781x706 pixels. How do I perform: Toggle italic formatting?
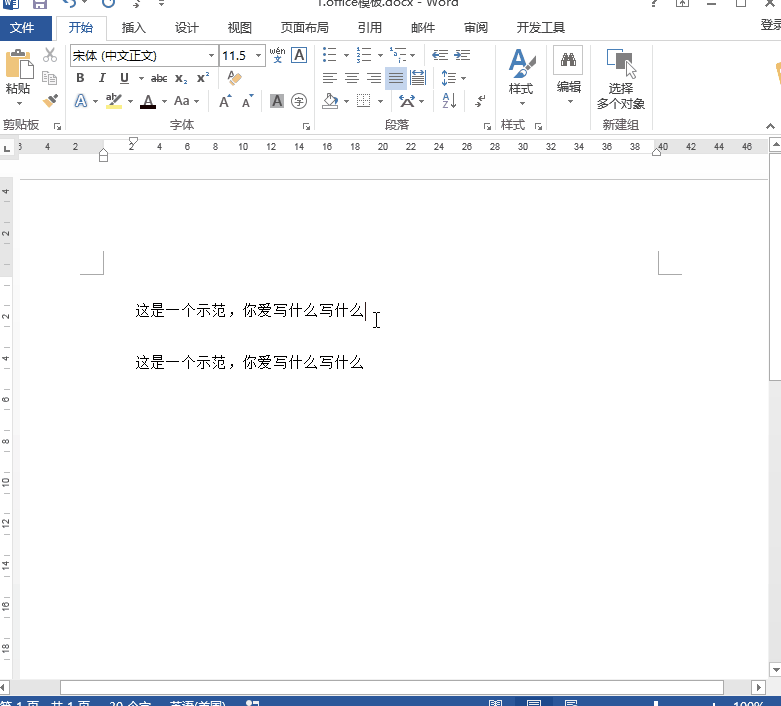101,78
